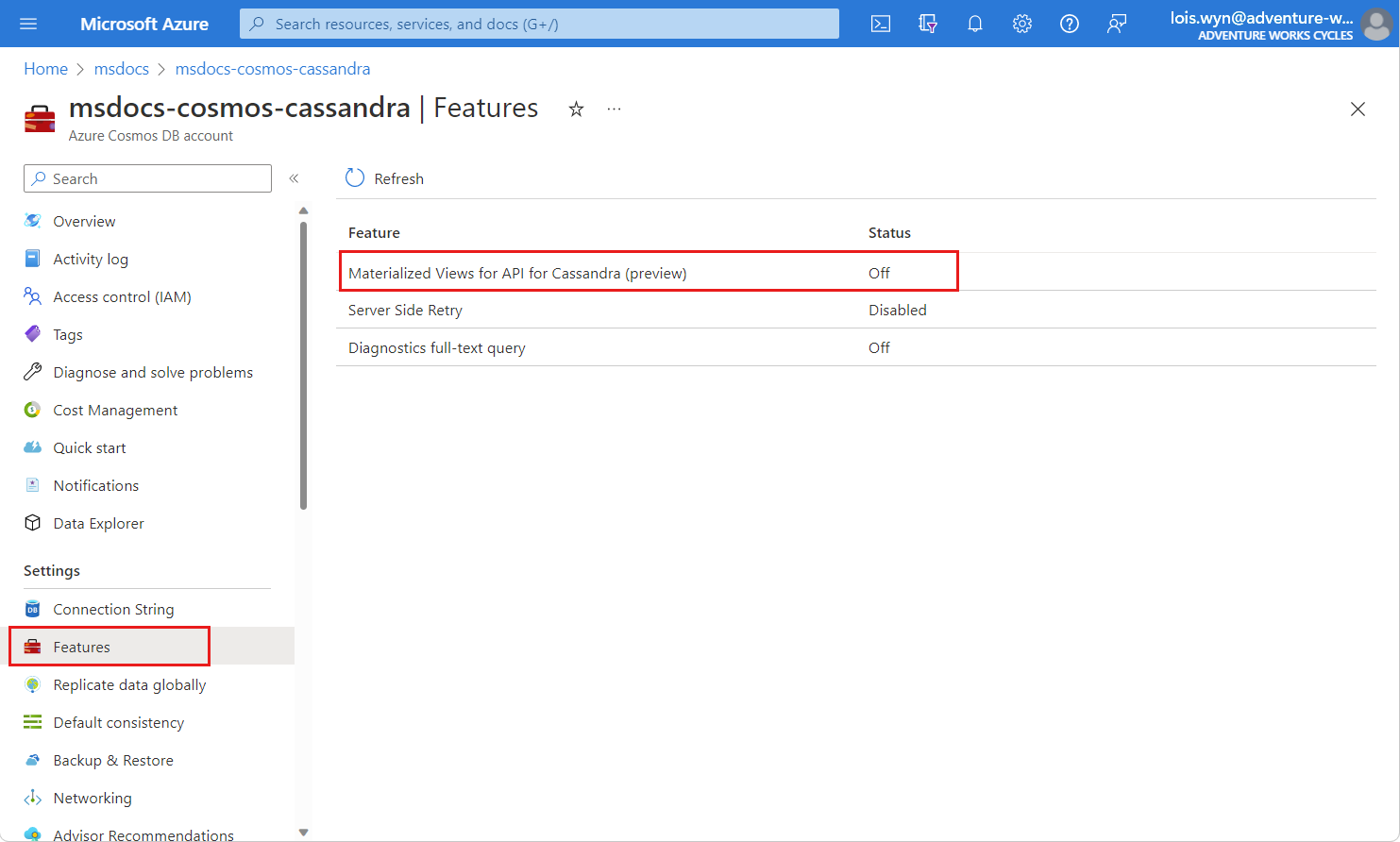Viewport: 1400px width, 842px height.
Task: Open Data Explorer in the sidebar
Action: point(98,523)
